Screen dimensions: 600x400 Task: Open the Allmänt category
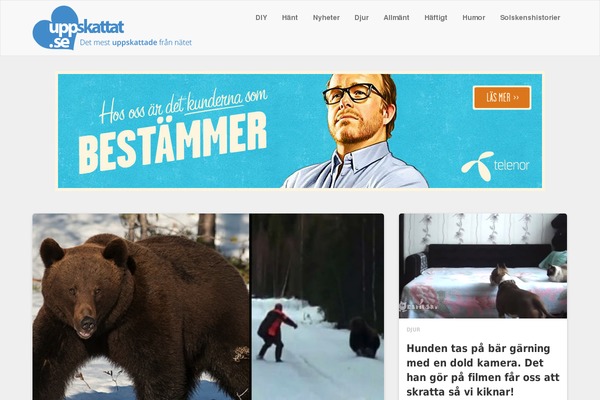click(396, 18)
